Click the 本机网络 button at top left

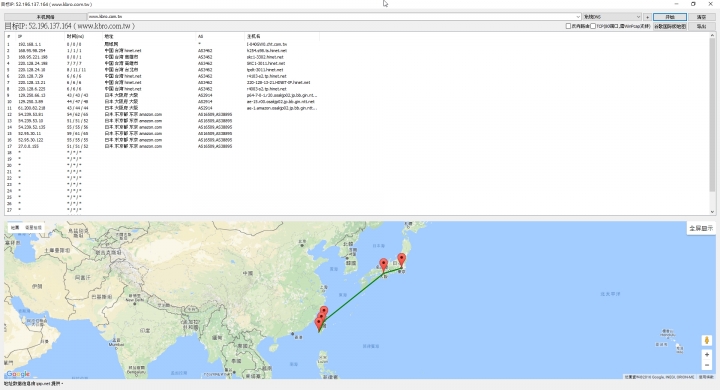point(45,17)
